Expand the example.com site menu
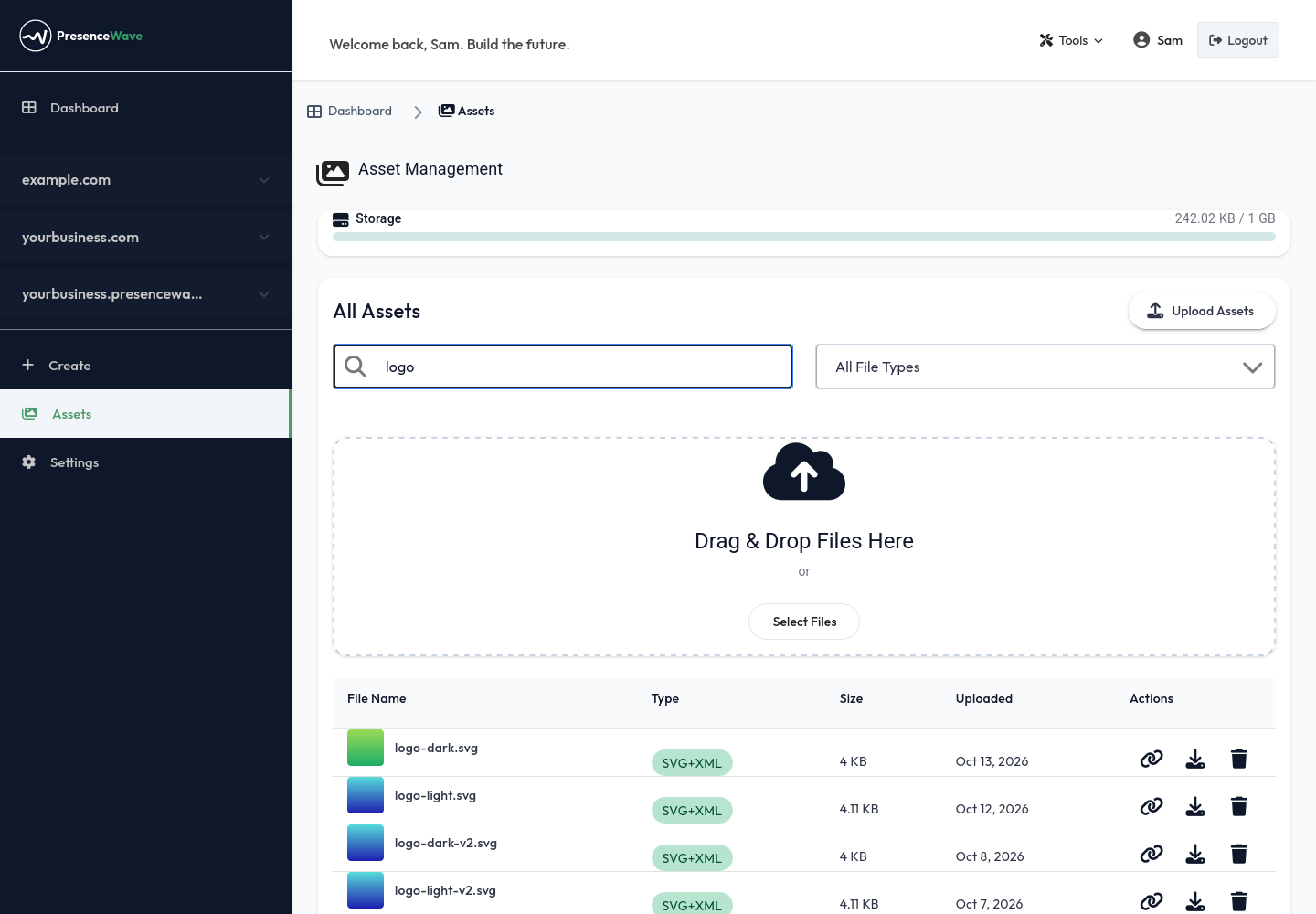The height and width of the screenshot is (914, 1316). (146, 180)
